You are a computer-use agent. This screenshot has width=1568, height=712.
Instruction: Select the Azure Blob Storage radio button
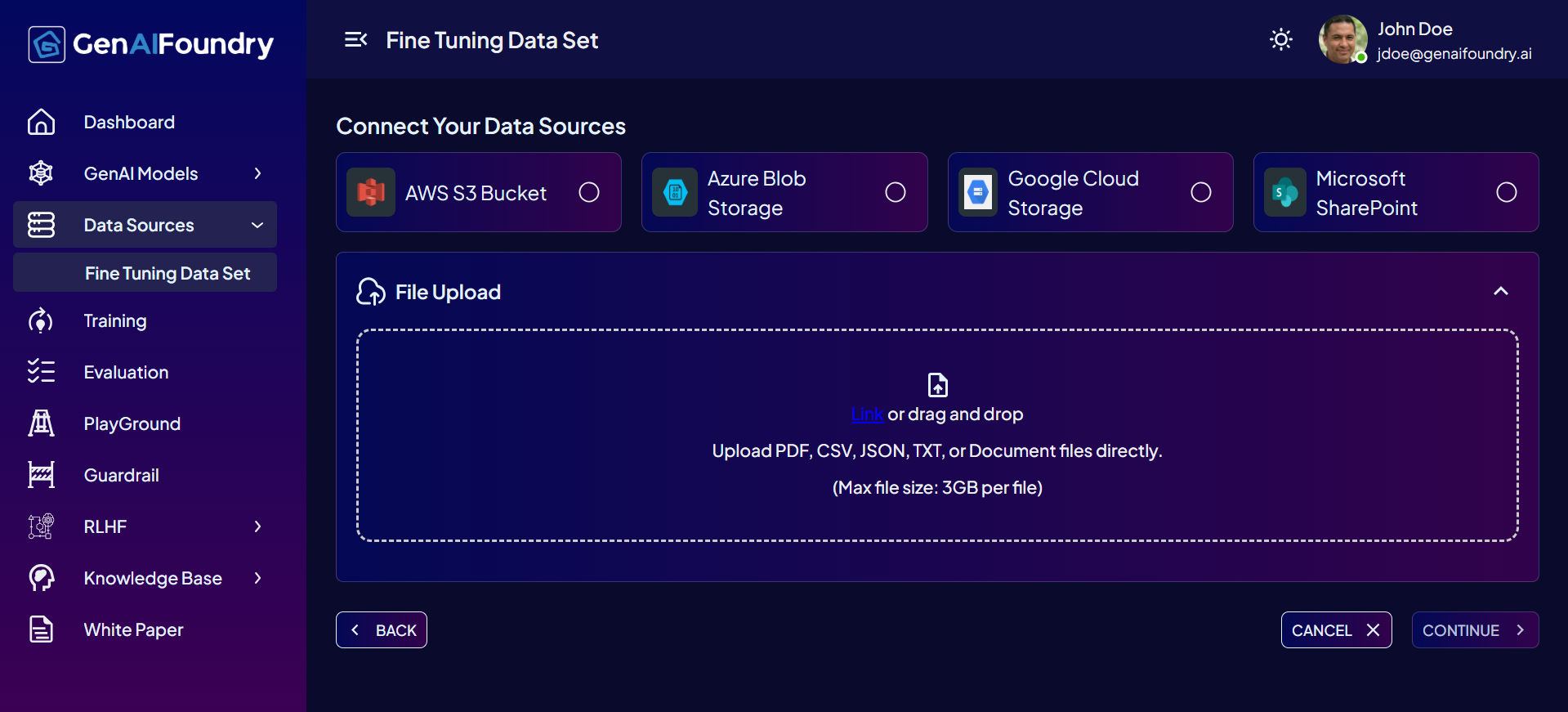(x=896, y=192)
